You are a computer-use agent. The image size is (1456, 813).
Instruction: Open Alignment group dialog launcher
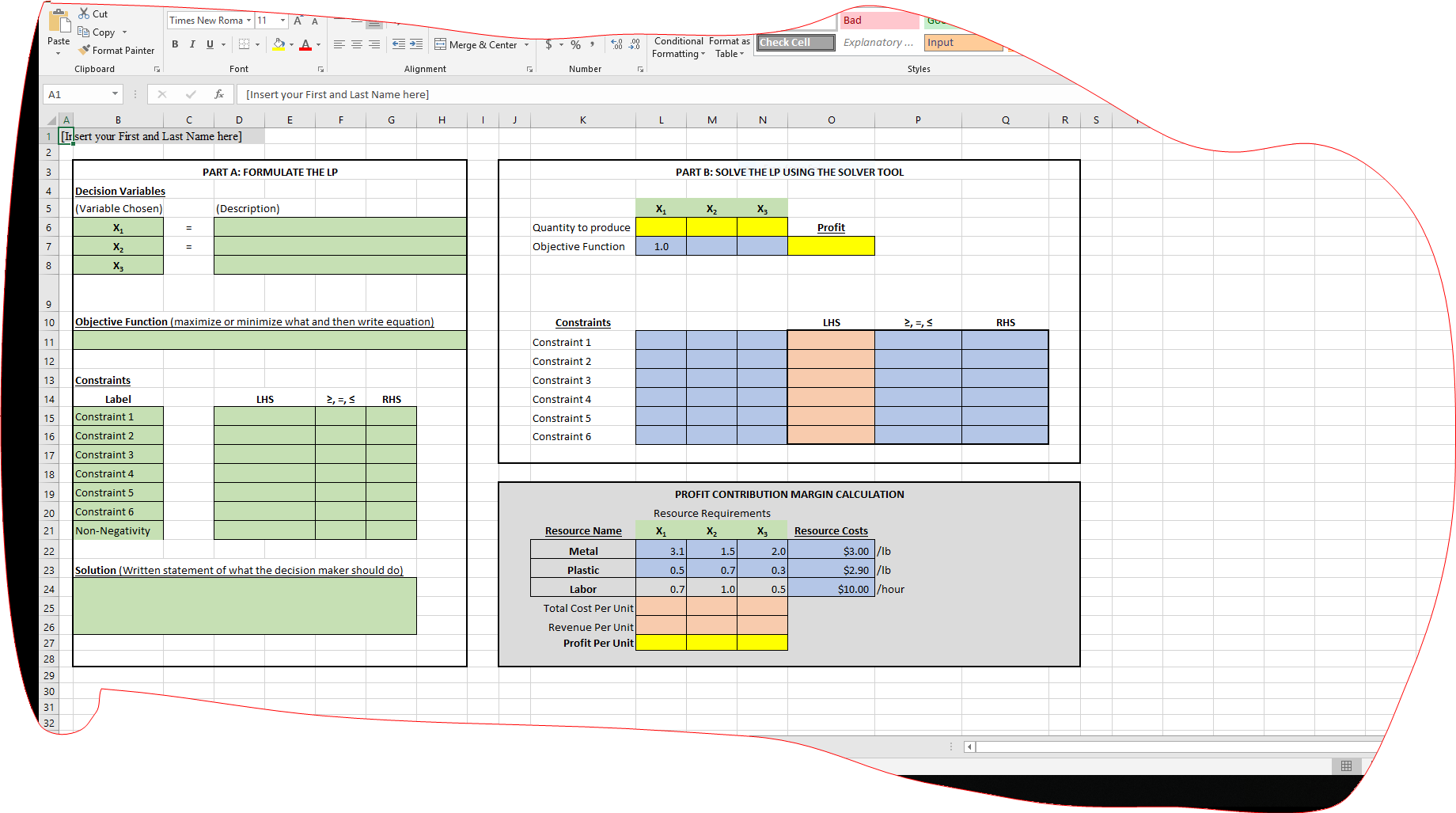pos(529,70)
